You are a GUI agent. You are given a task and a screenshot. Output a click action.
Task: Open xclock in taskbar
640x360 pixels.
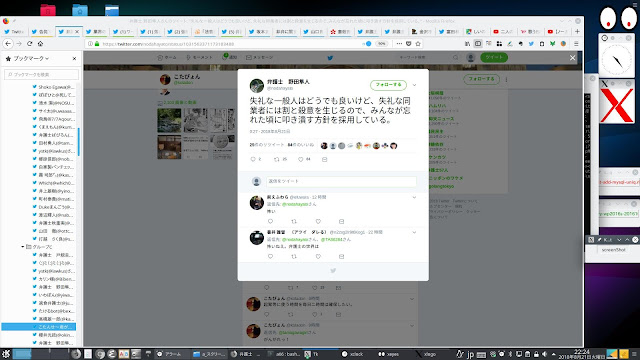353,354
